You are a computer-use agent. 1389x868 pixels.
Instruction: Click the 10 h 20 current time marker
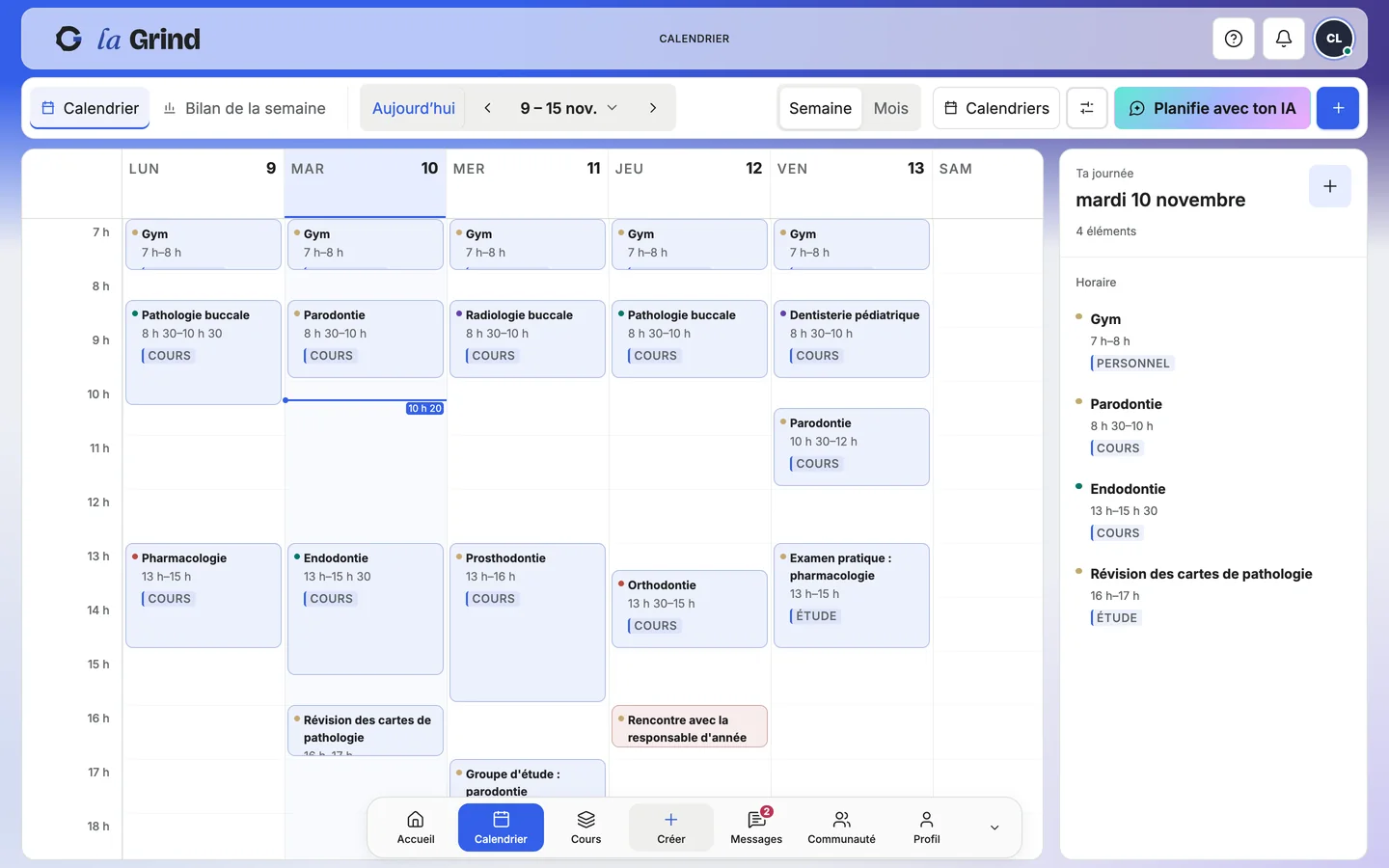point(424,409)
